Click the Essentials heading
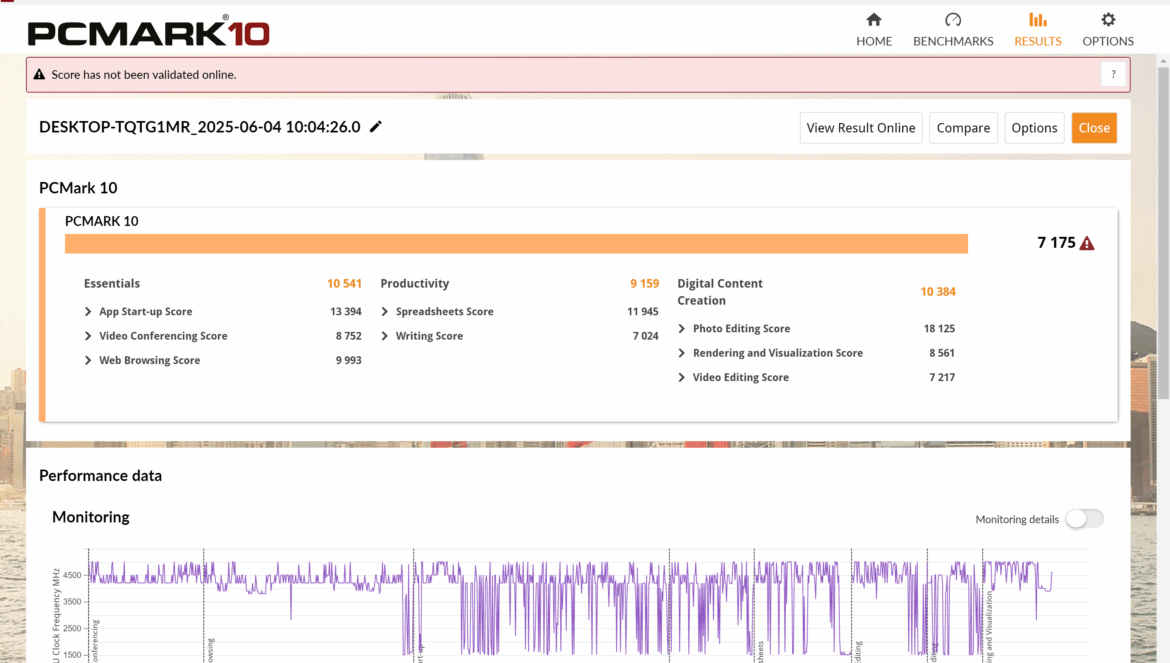 [112, 283]
